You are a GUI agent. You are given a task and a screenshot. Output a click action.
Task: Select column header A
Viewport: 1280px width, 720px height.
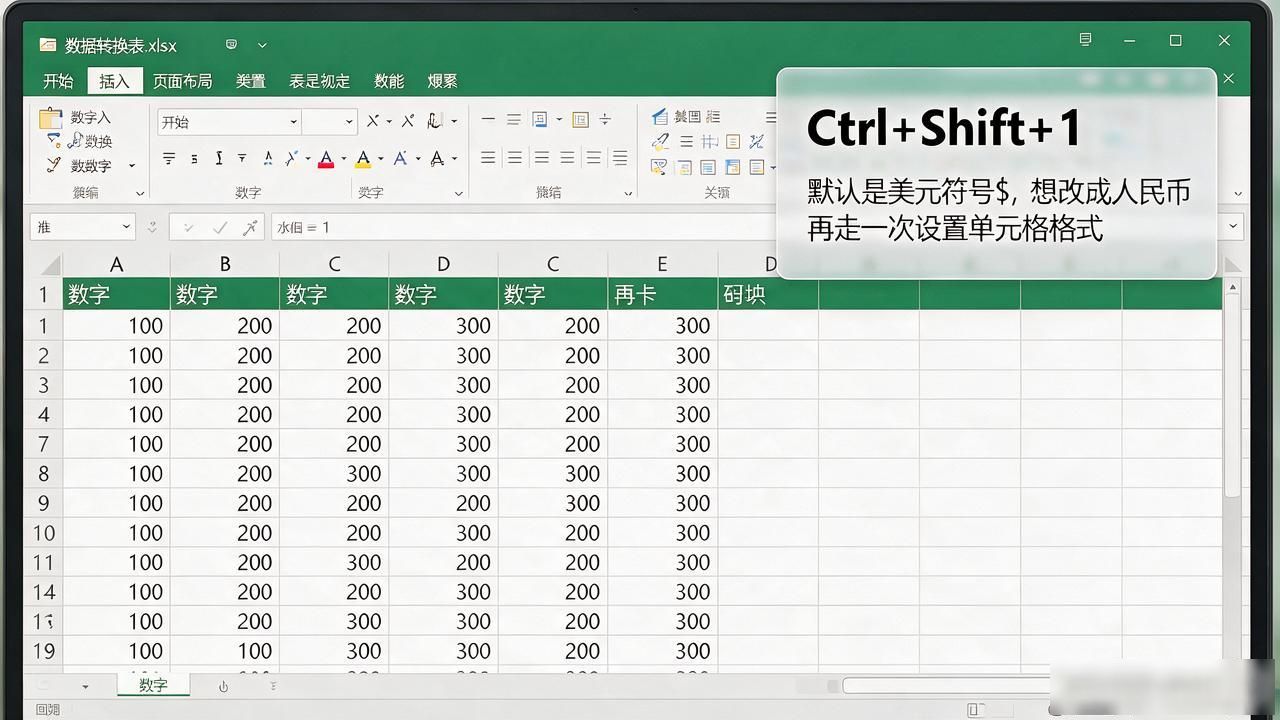click(116, 264)
